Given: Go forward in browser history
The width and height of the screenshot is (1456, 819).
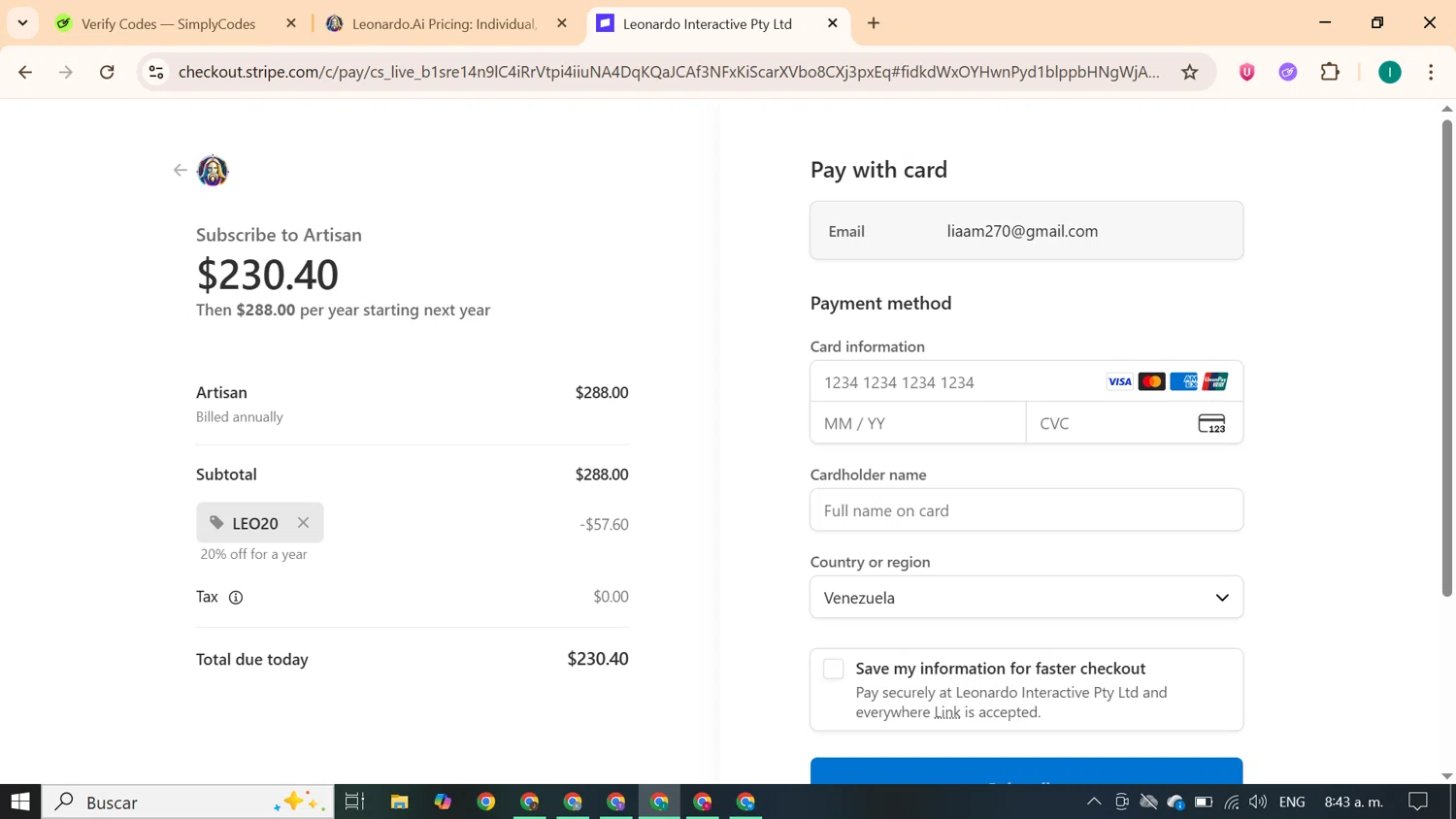Looking at the screenshot, I should pos(66,72).
